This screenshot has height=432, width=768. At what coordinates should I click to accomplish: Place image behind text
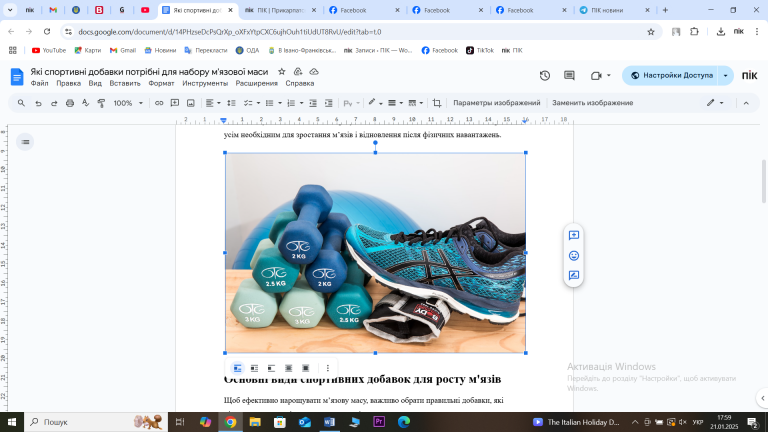pos(288,368)
